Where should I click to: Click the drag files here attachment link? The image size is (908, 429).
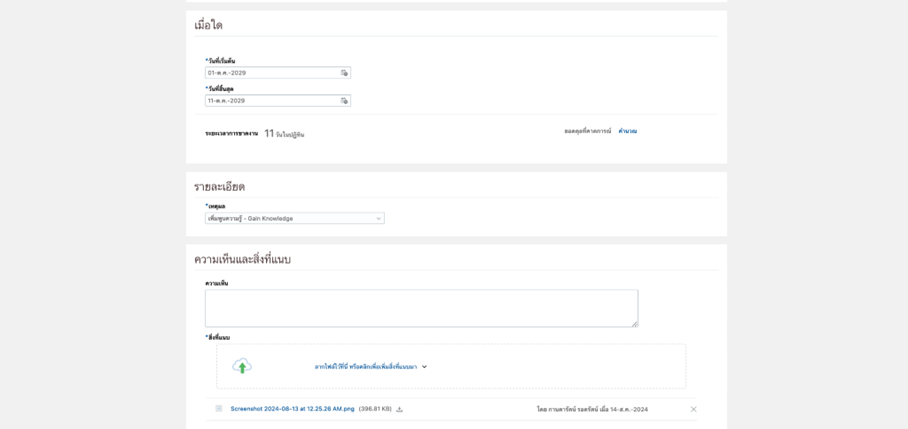(x=365, y=367)
